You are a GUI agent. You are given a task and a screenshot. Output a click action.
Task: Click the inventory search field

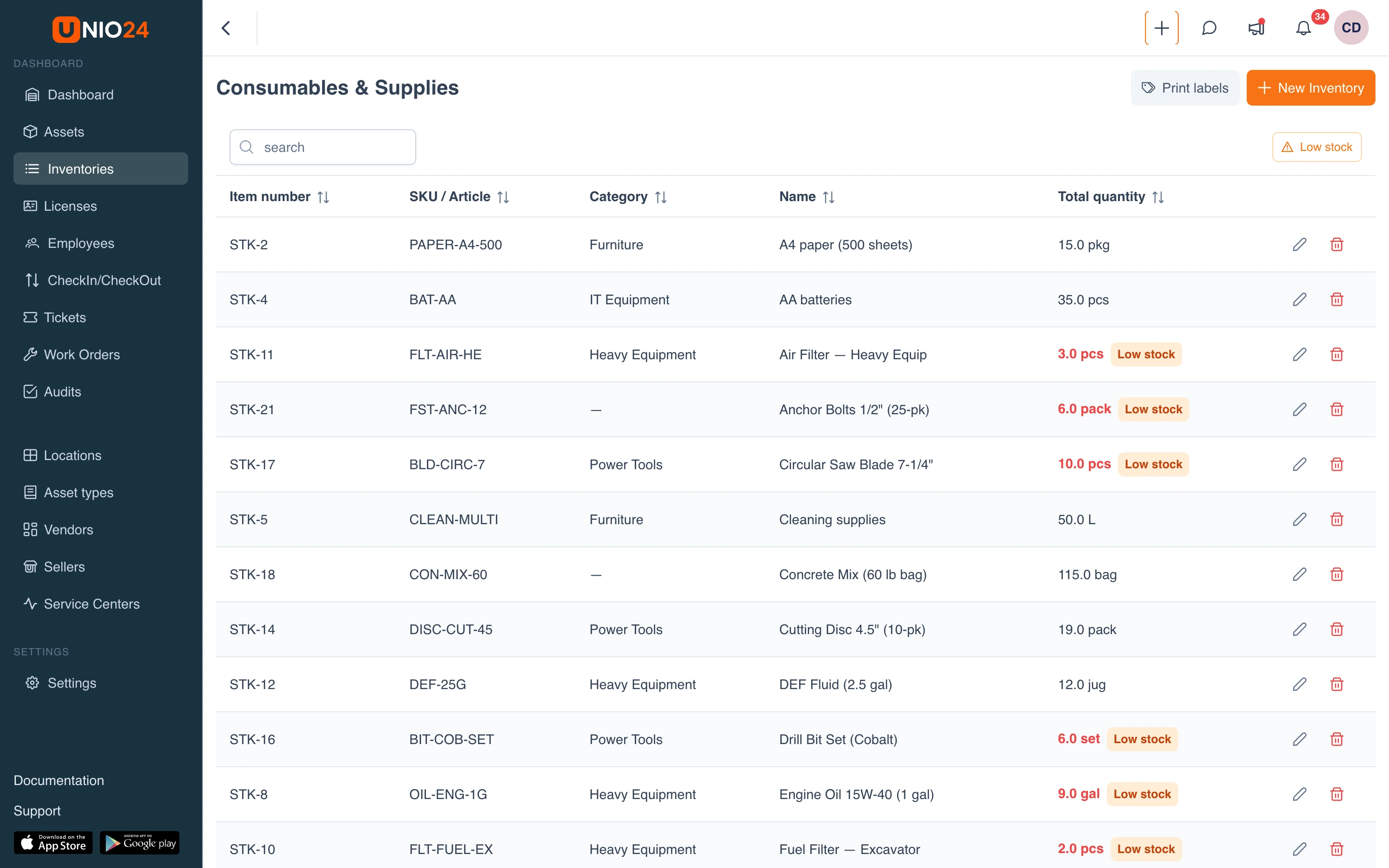[x=323, y=147]
